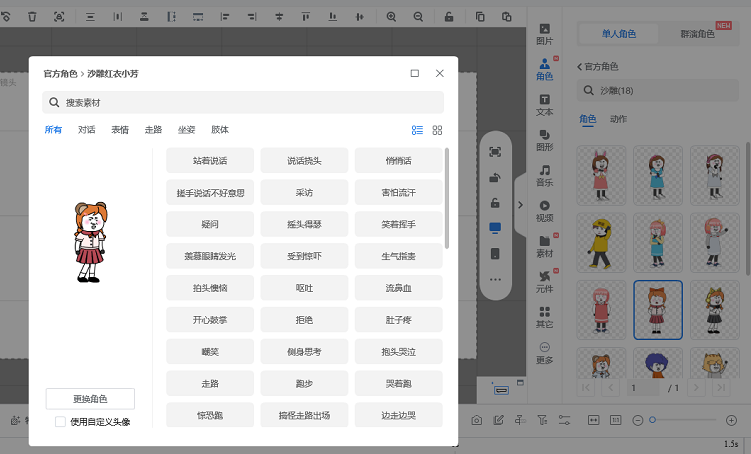
Task: Select the 坐姿 tab in dialog
Action: click(187, 130)
